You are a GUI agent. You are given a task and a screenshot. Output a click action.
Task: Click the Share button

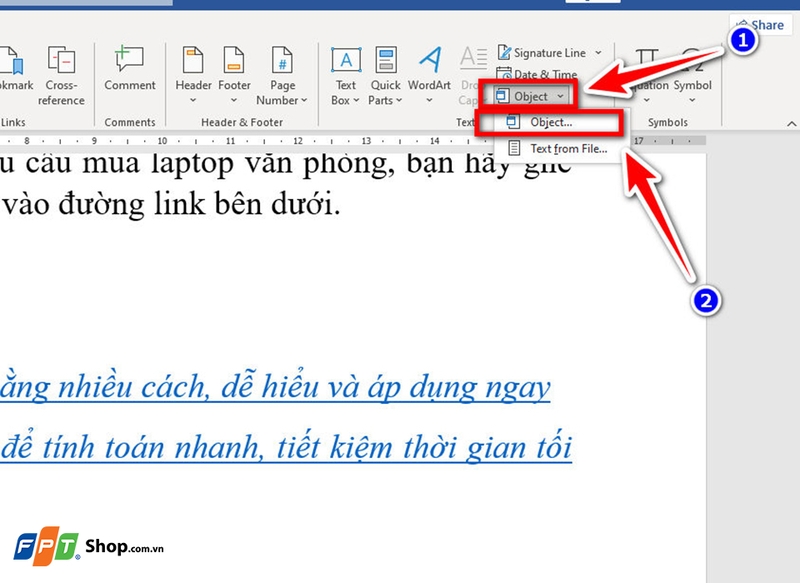point(761,25)
